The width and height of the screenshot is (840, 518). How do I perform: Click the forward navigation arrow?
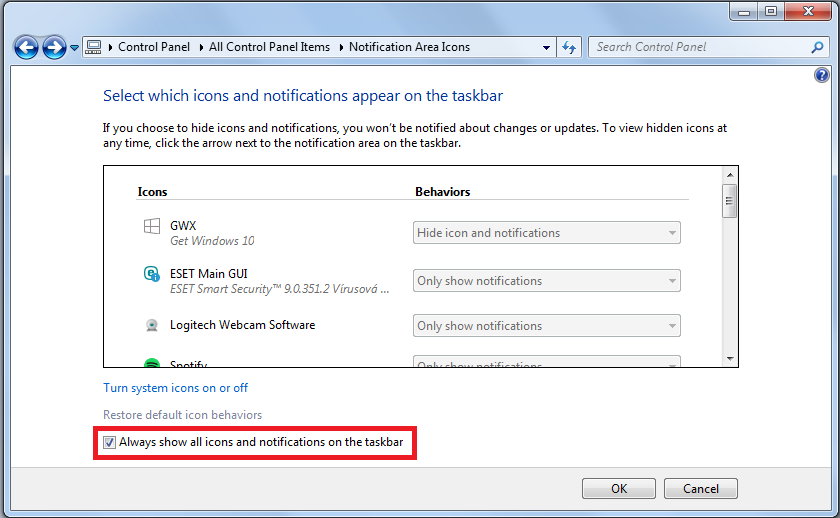(54, 48)
